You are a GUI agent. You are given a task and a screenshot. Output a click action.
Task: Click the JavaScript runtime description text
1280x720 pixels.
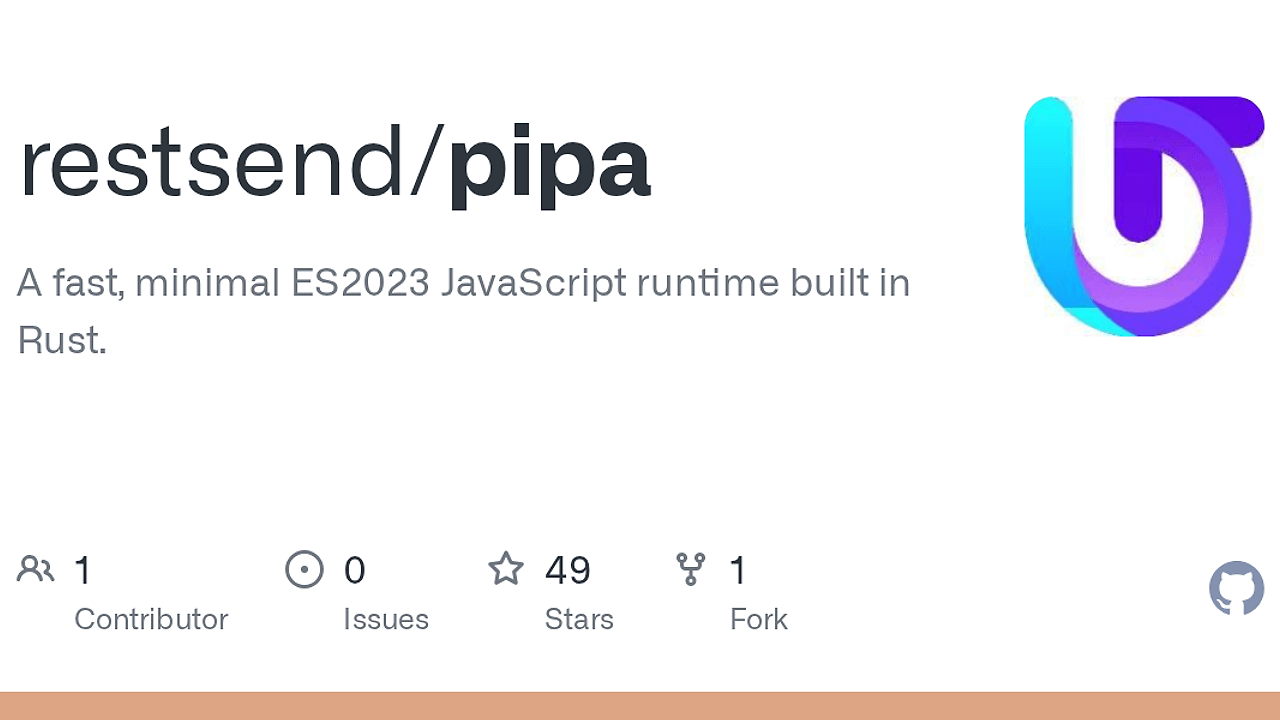(x=463, y=311)
